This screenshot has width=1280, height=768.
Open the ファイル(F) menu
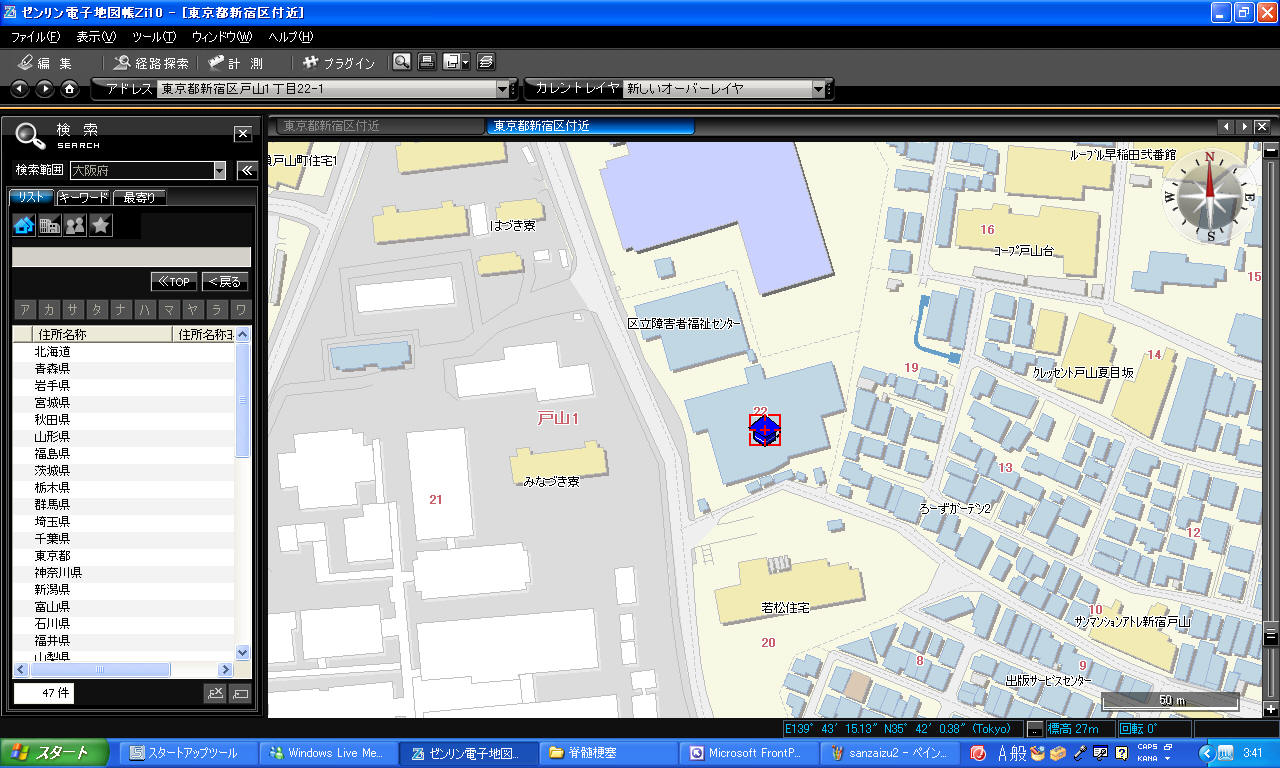point(35,37)
